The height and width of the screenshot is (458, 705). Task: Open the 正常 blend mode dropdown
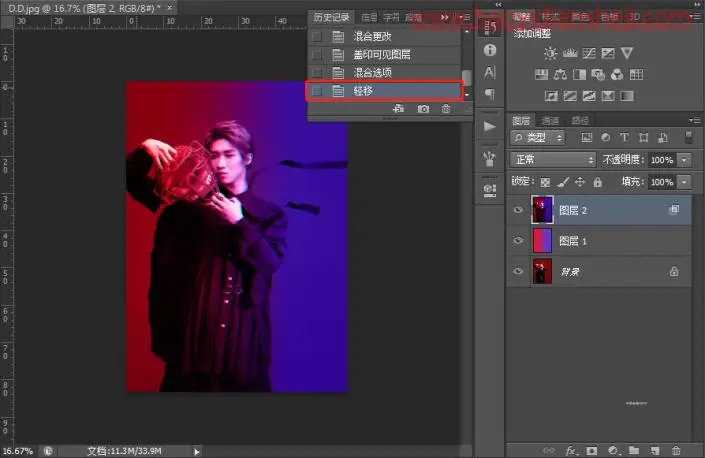(553, 160)
